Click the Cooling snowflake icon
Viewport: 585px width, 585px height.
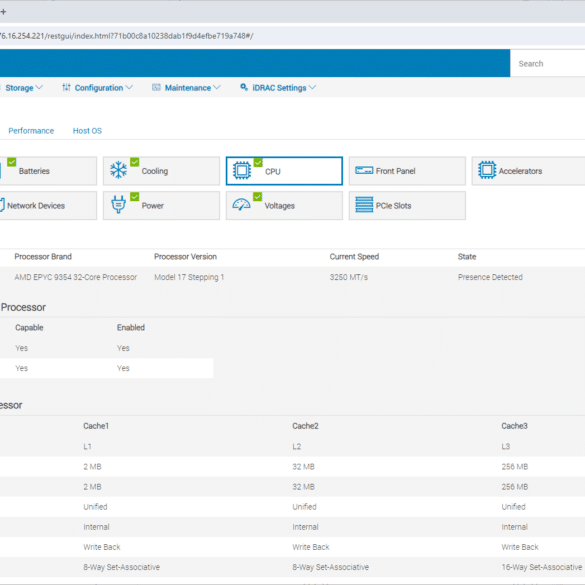(118, 170)
